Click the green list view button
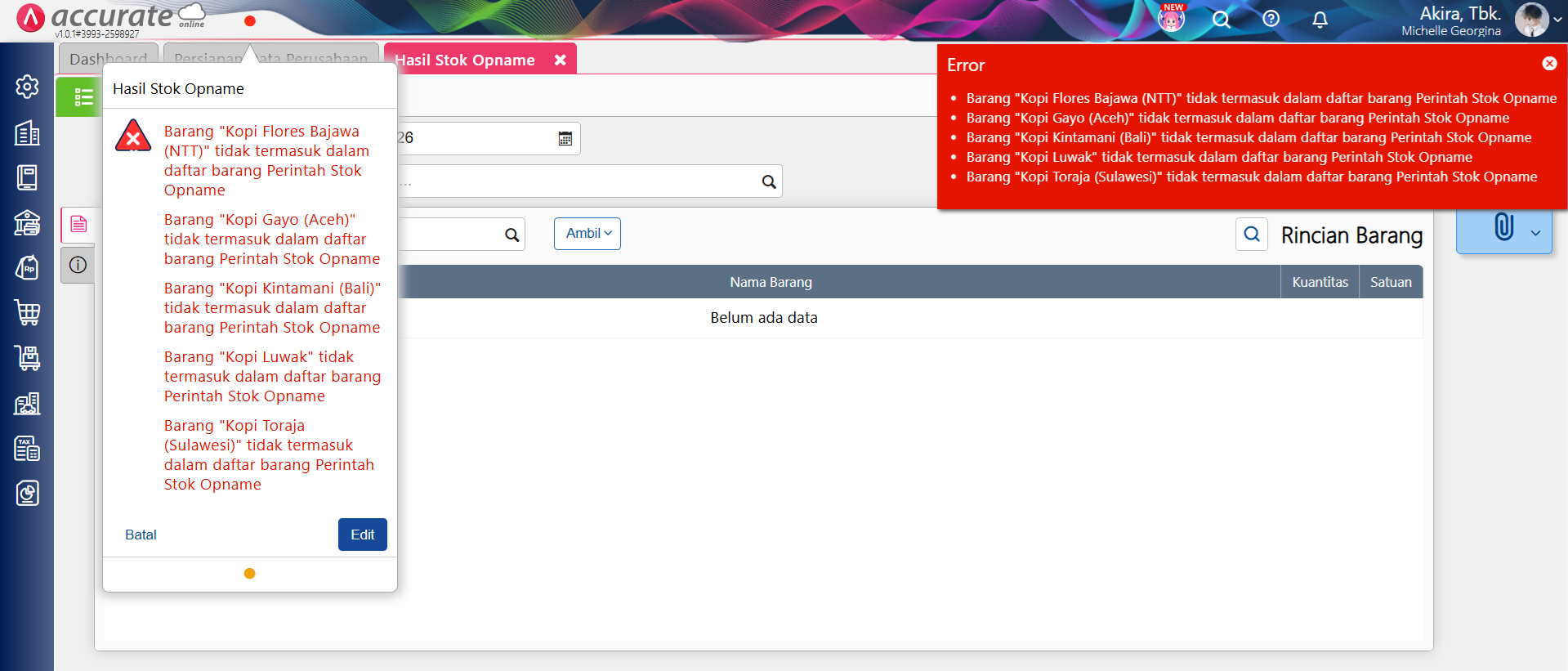The height and width of the screenshot is (671, 1568). pyautogui.click(x=80, y=97)
